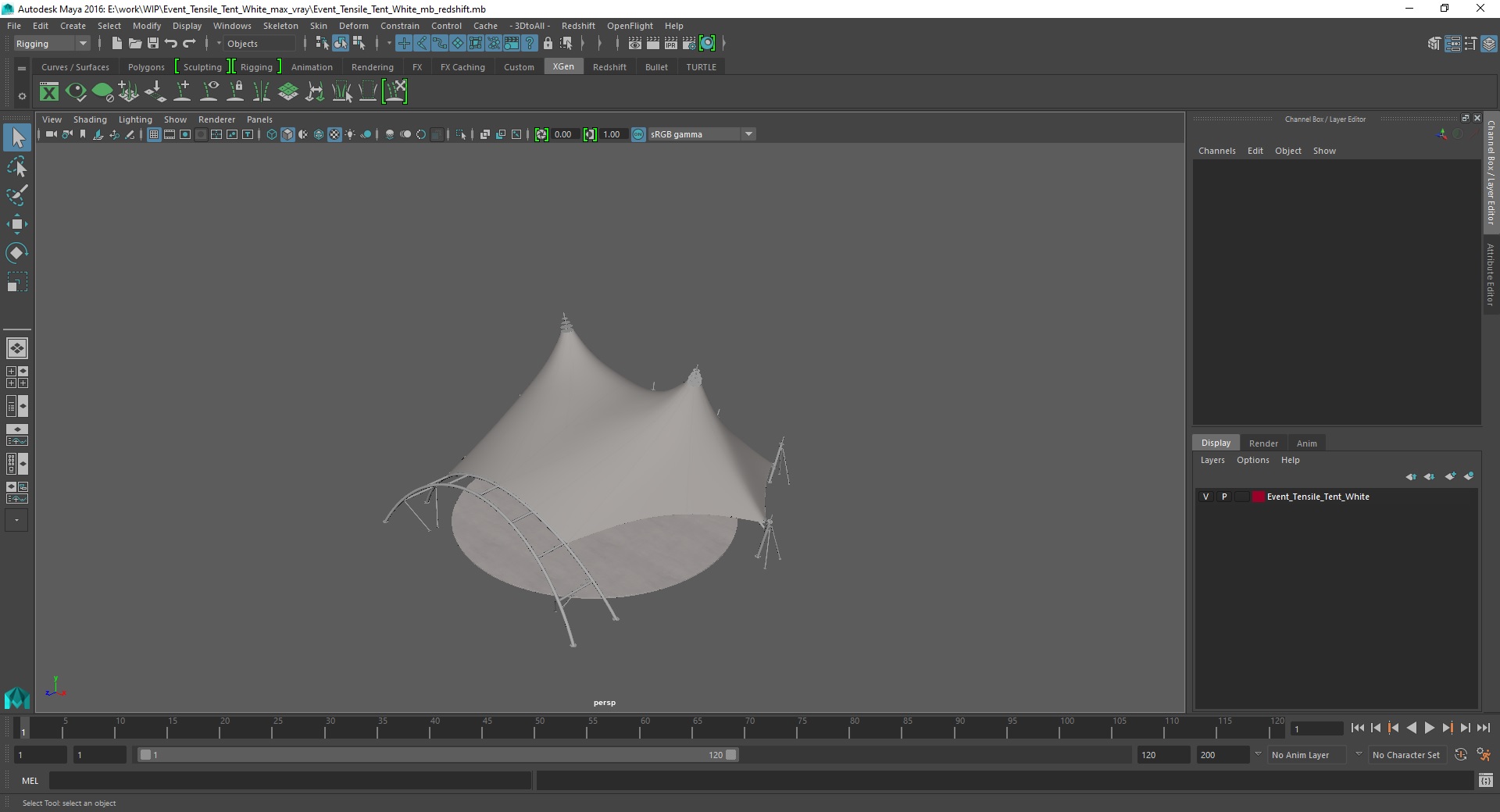The width and height of the screenshot is (1500, 812).
Task: Select by component type mode icon
Action: click(x=359, y=44)
